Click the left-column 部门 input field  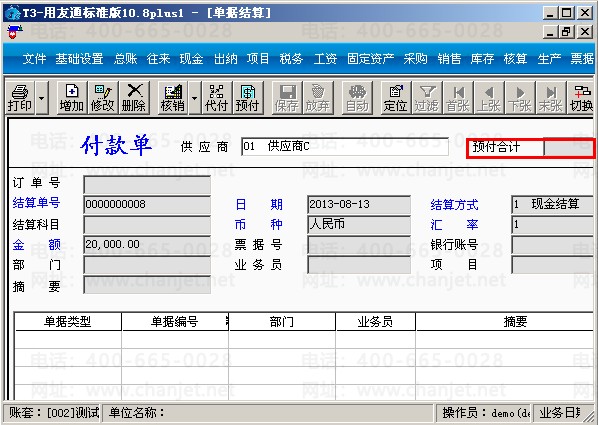[147, 265]
